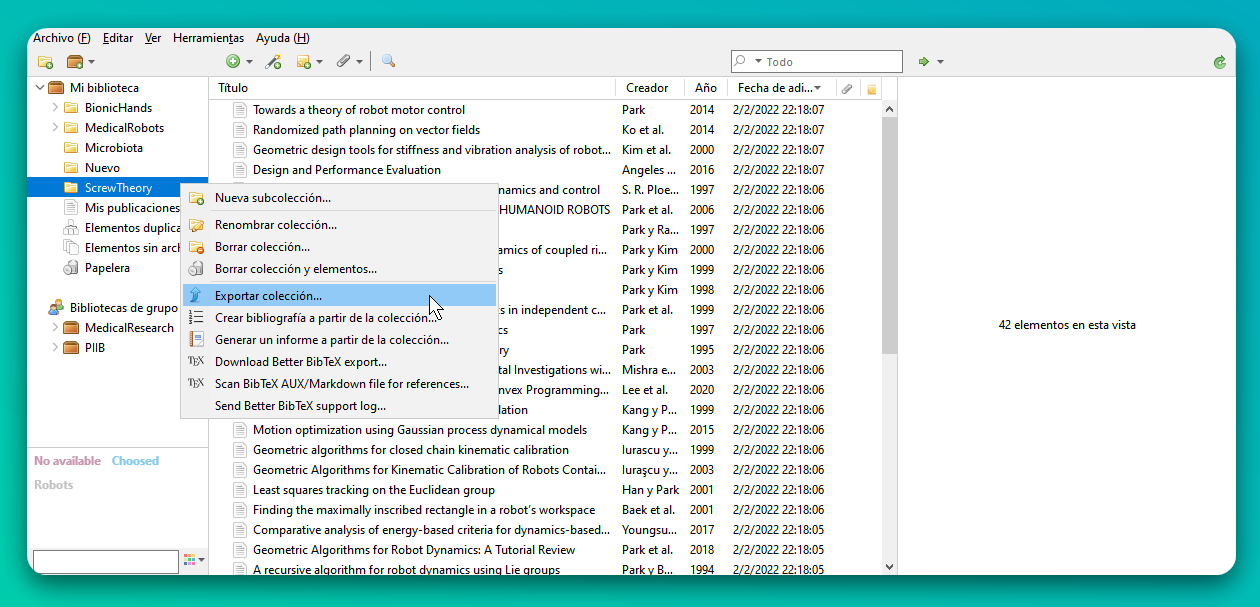Click the green sync icon at top right
Screen dimensions: 1260x607
coord(1219,62)
